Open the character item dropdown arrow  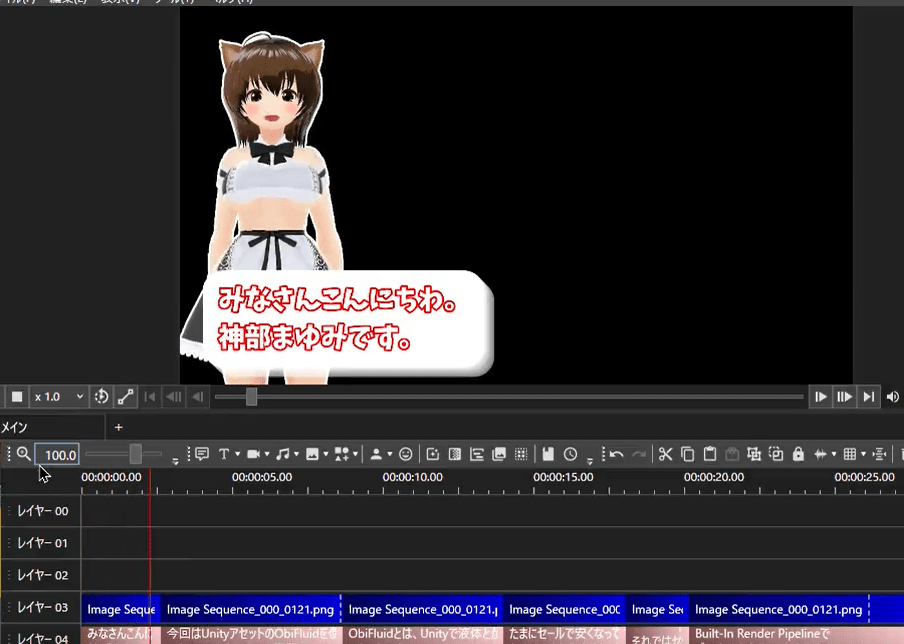390,454
